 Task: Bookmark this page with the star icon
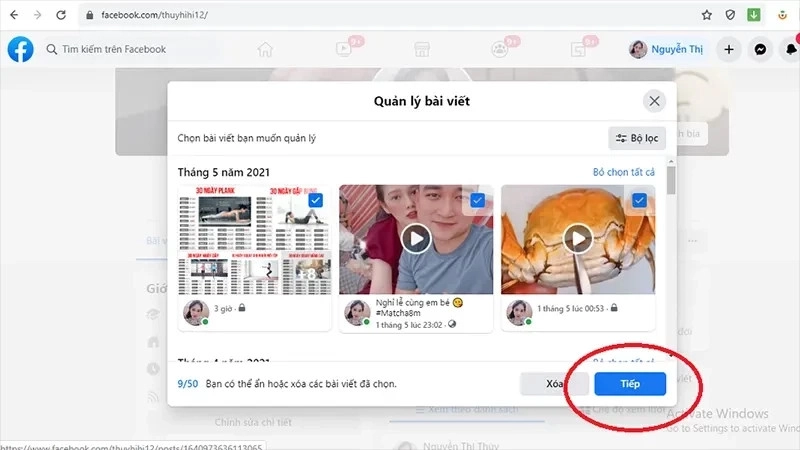[707, 15]
